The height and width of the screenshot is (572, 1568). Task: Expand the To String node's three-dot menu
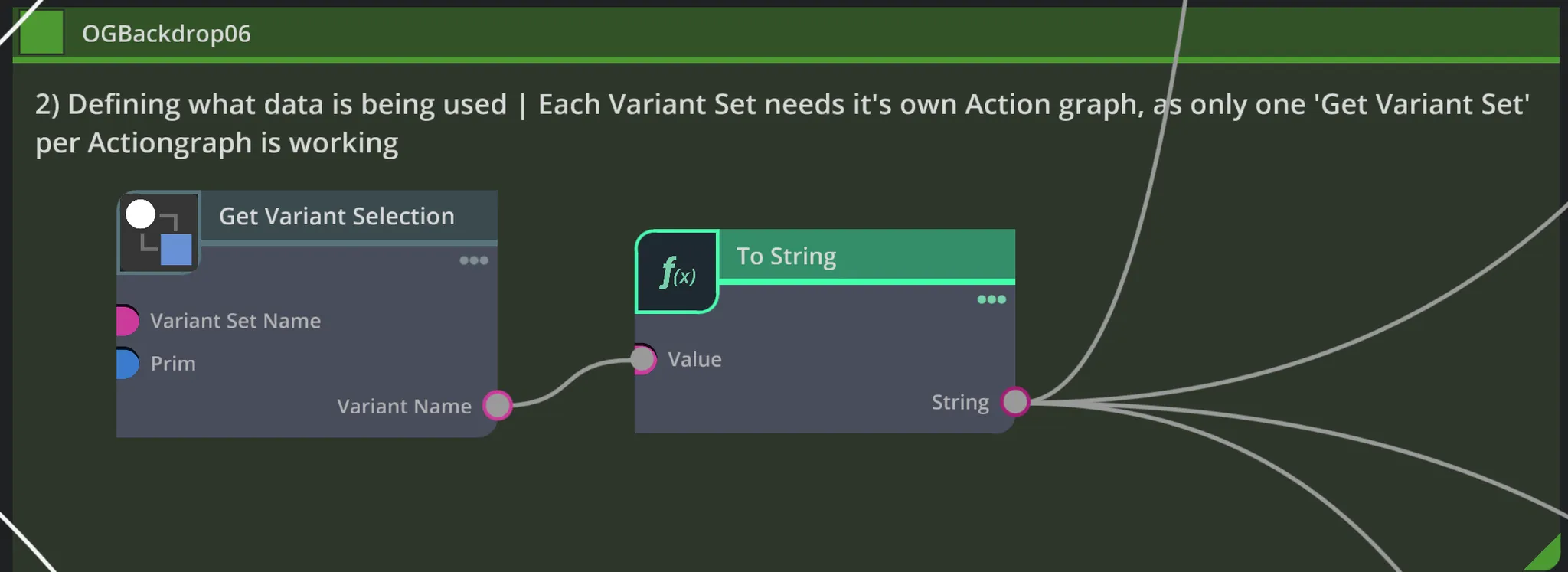991,299
